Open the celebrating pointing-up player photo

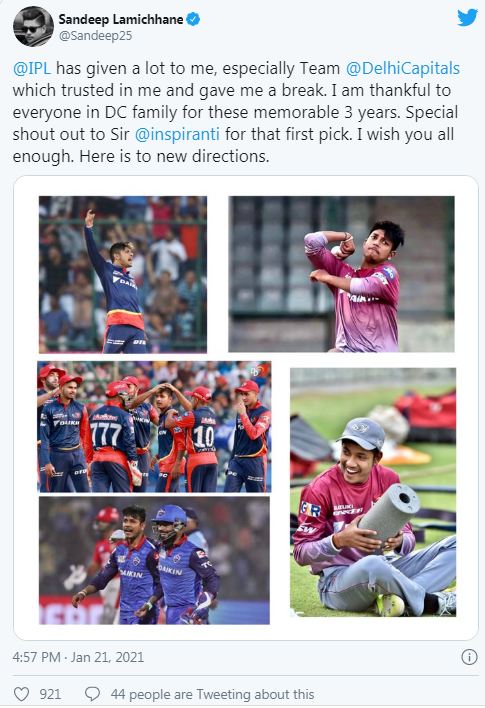pyautogui.click(x=123, y=275)
